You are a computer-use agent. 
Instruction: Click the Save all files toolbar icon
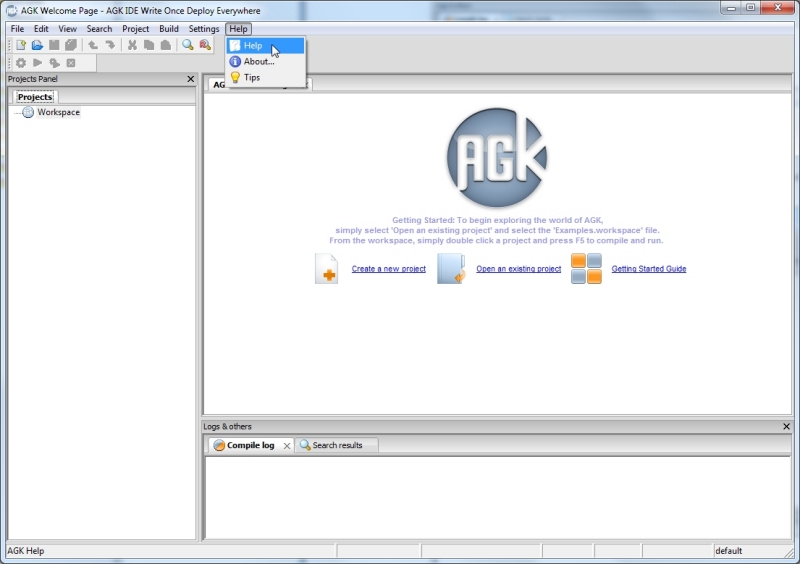[71, 45]
